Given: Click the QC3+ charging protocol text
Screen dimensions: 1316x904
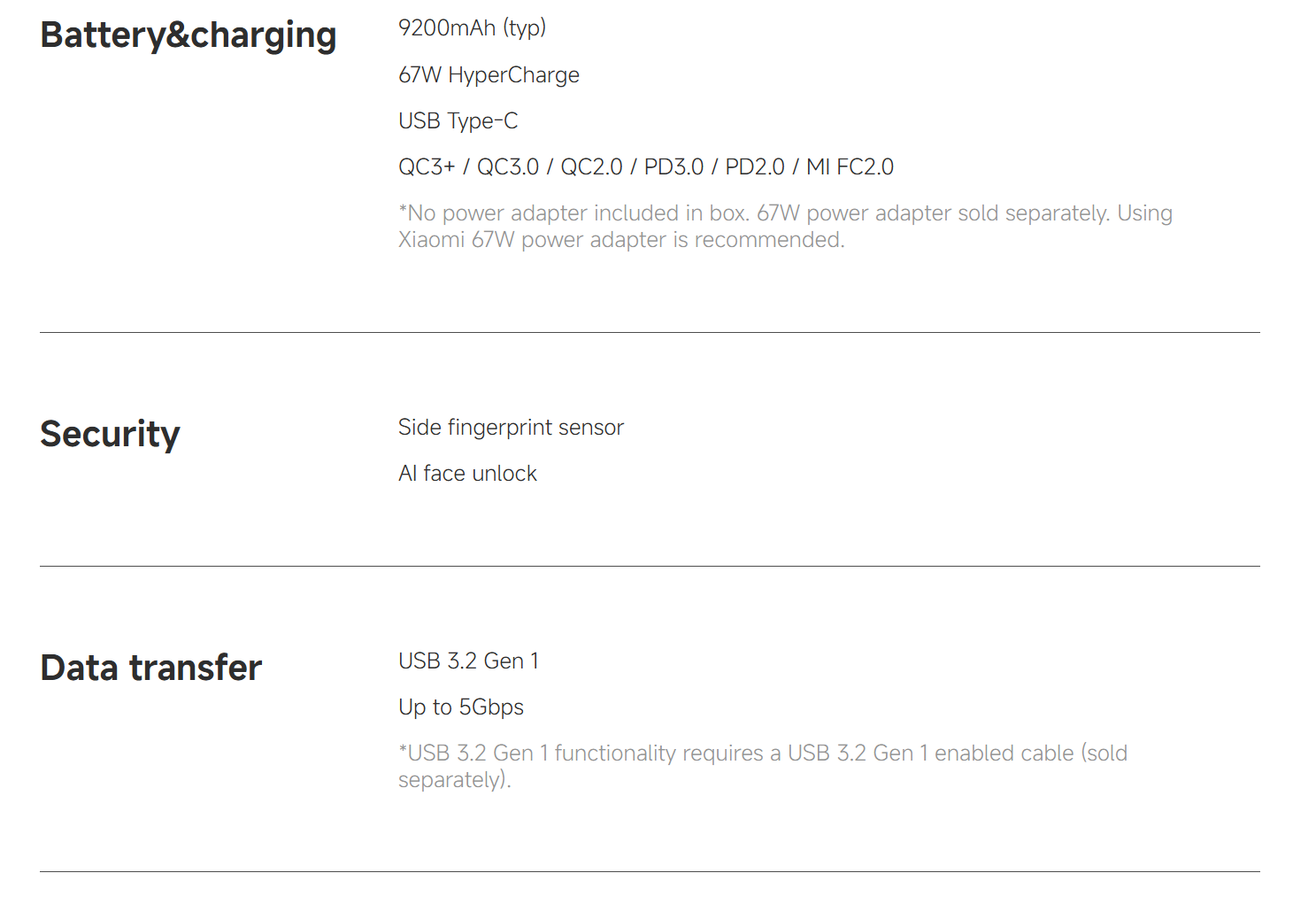Looking at the screenshot, I should [427, 167].
